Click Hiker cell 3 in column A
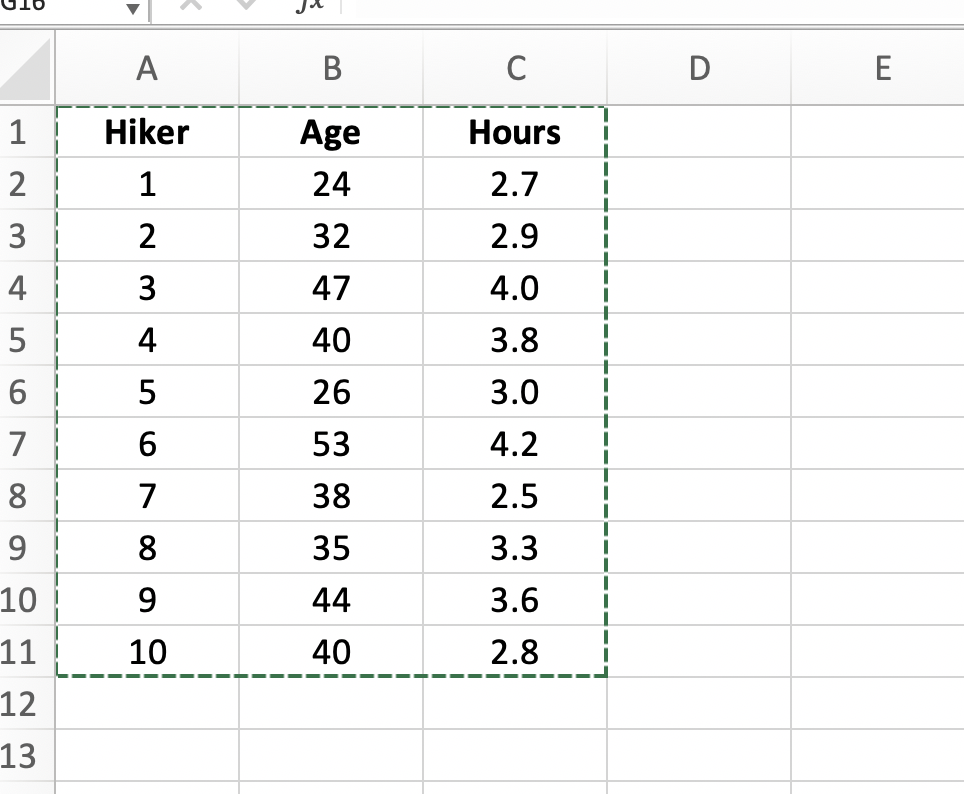 147,288
